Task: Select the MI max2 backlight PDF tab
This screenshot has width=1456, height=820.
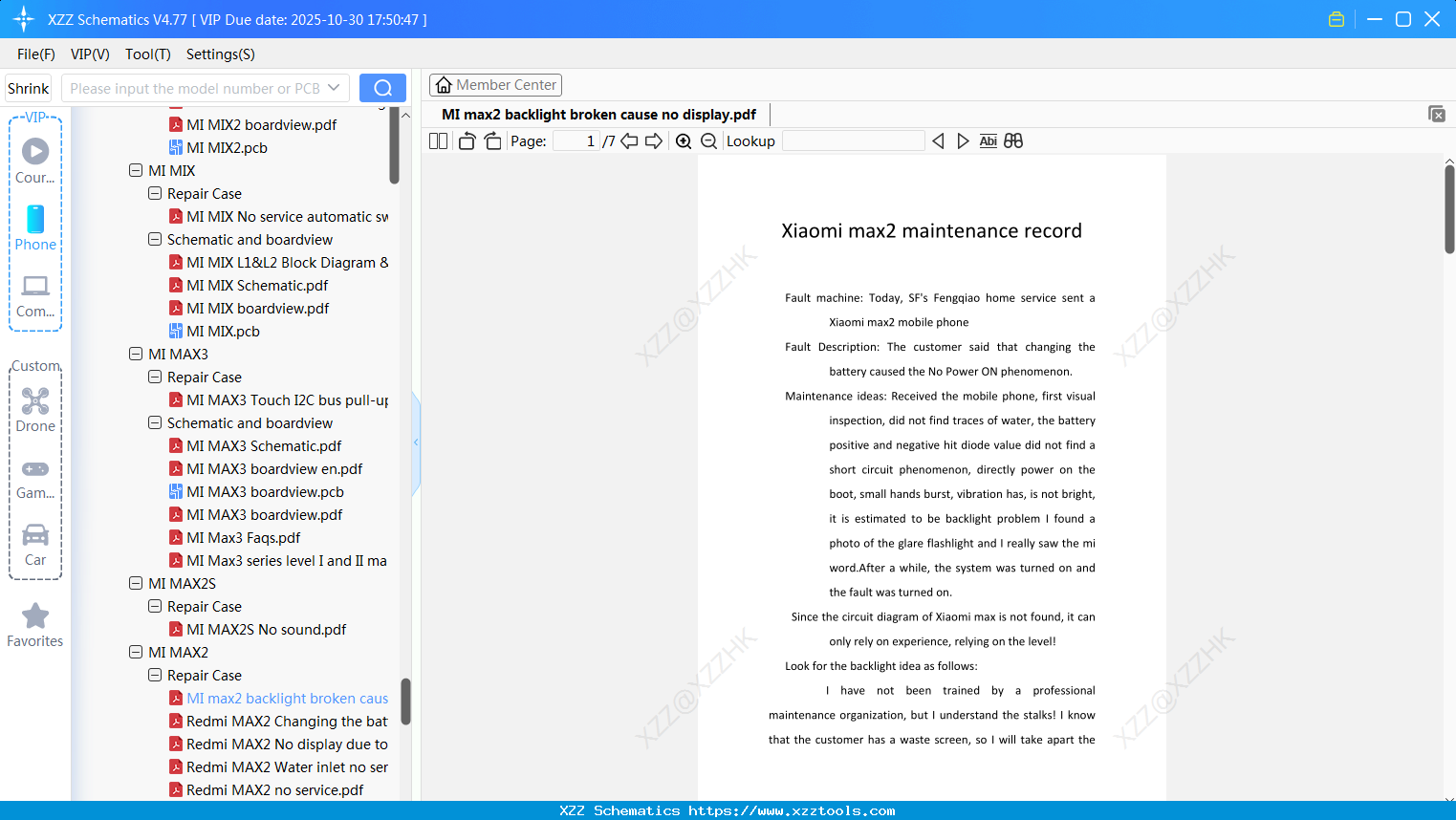Action: coord(598,115)
